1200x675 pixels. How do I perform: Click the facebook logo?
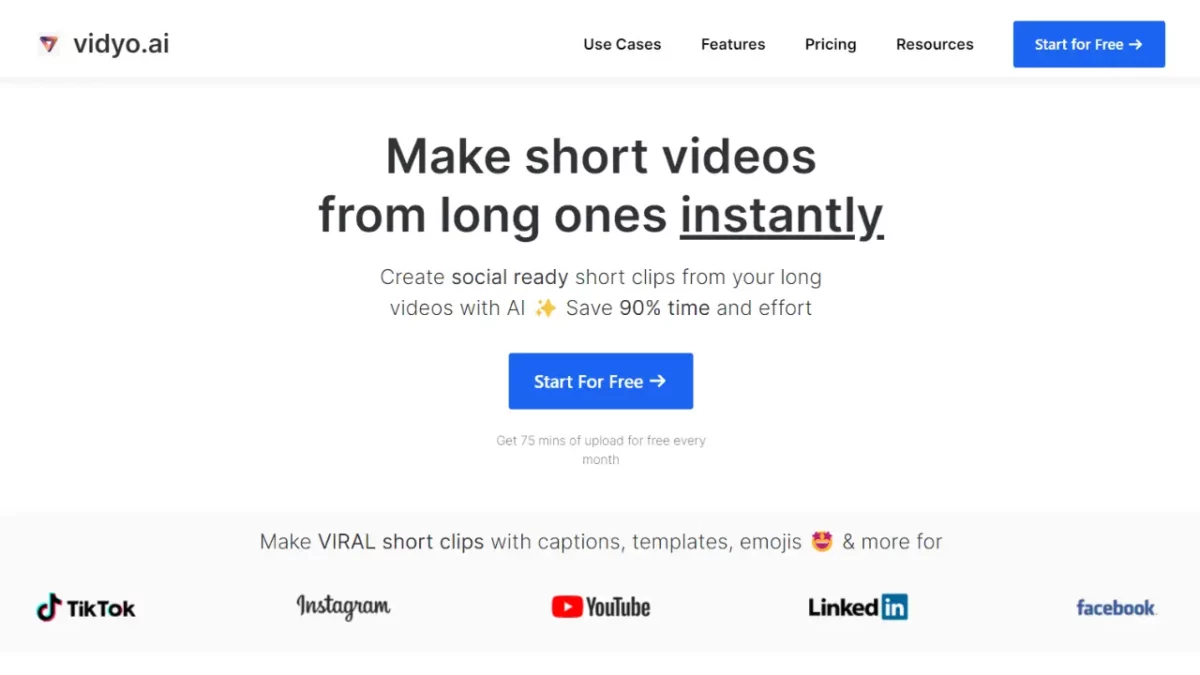[1116, 607]
